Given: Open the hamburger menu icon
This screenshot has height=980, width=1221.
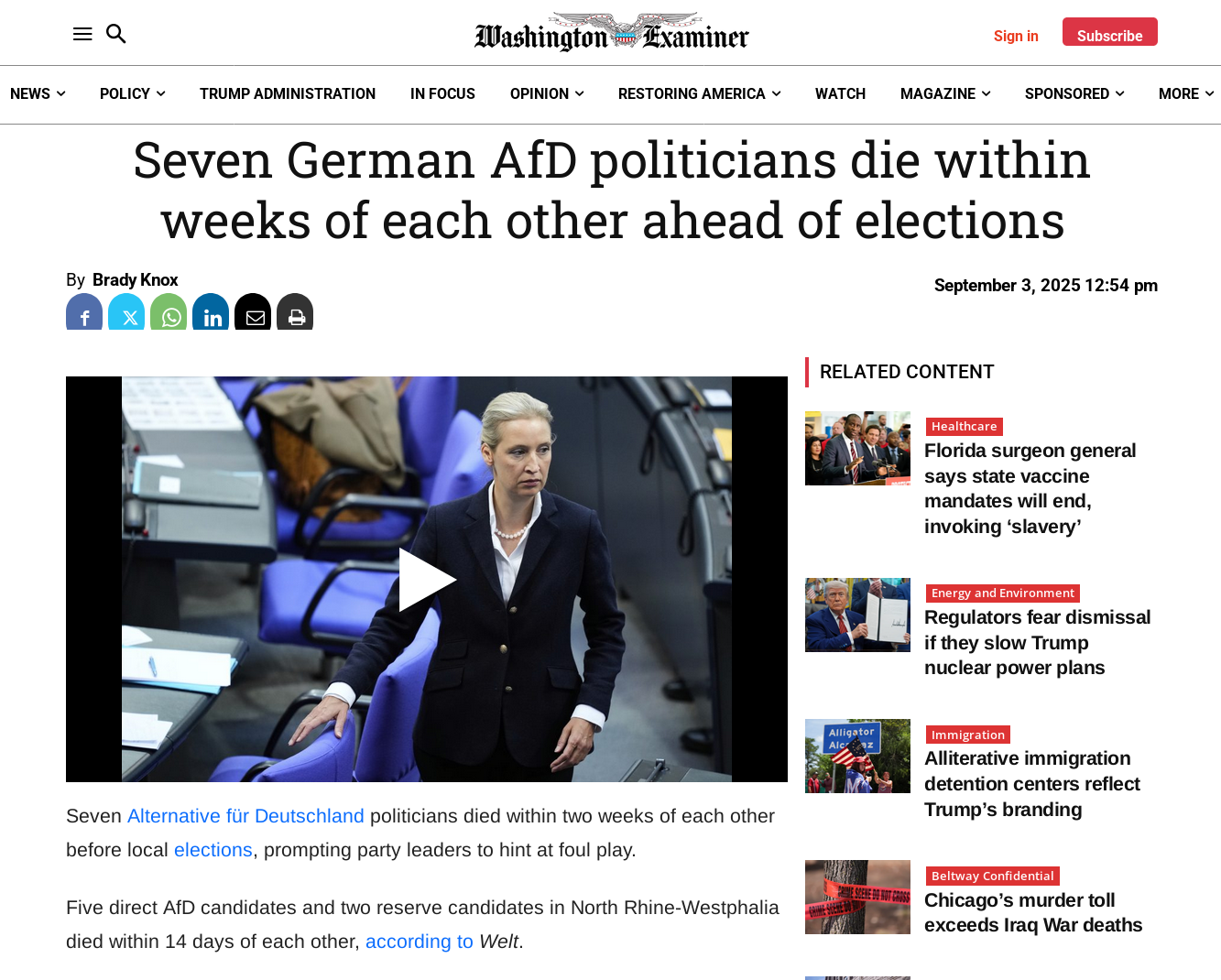Looking at the screenshot, I should [x=82, y=34].
